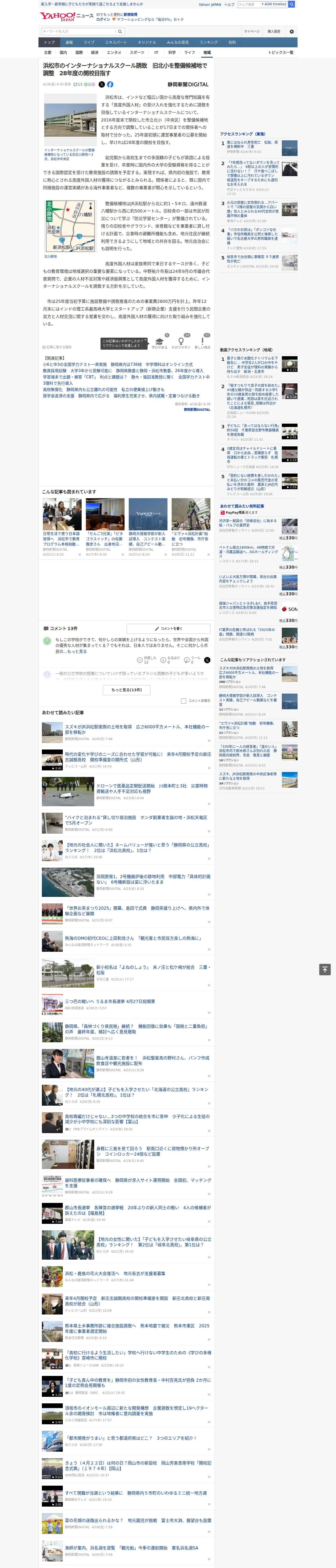
Task: Focus the keyword search input field
Action: (x=79, y=32)
